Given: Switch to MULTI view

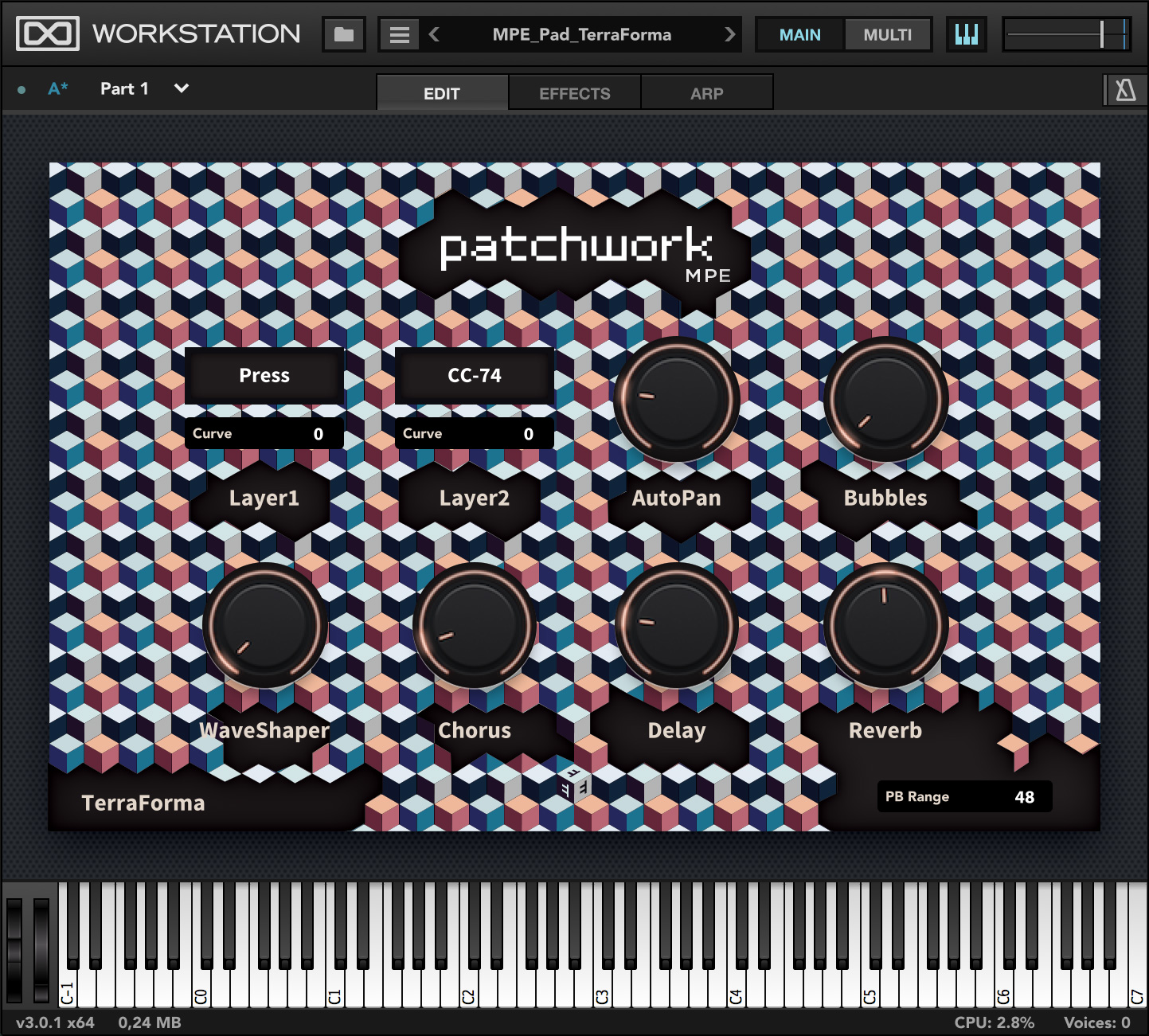Looking at the screenshot, I should point(887,35).
